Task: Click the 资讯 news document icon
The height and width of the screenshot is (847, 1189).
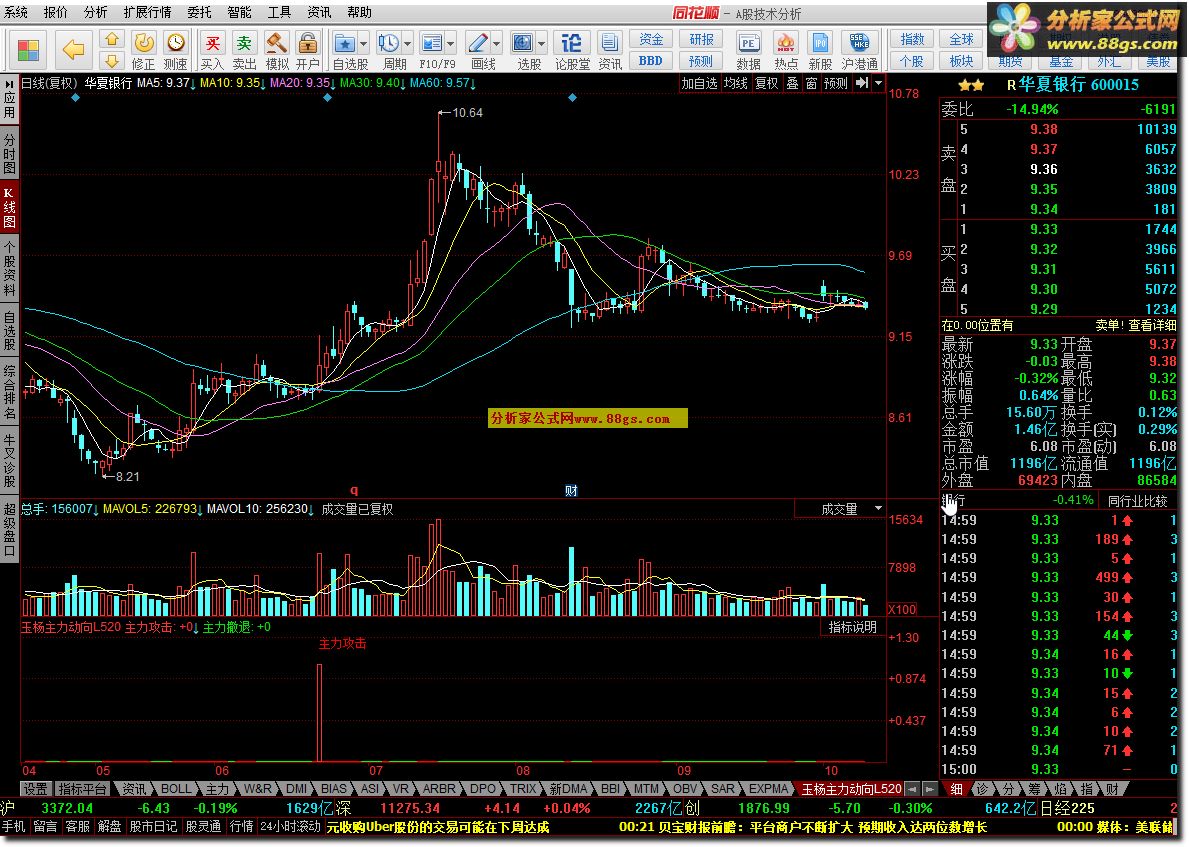Action: coord(609,51)
